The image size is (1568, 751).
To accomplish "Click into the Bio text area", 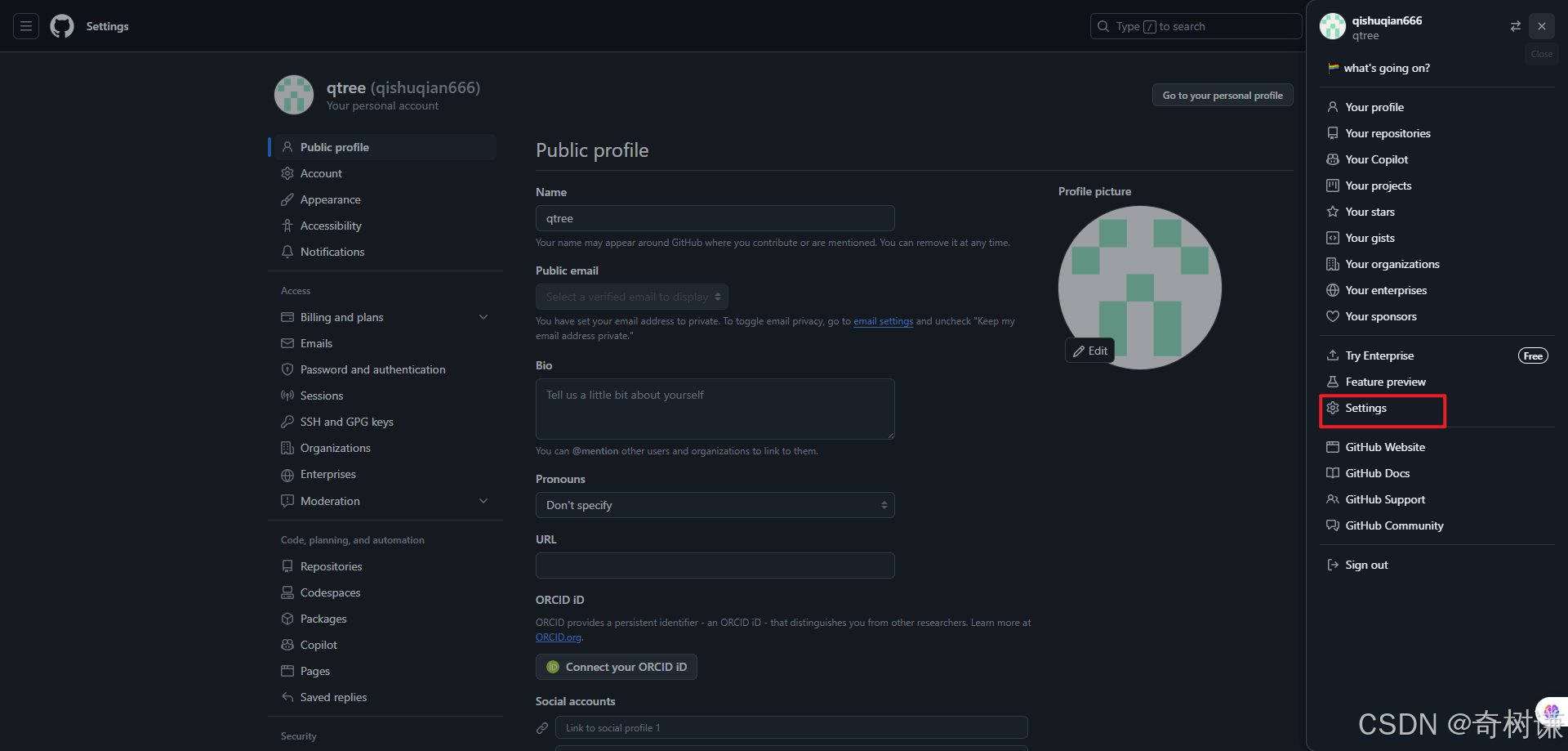I will [x=715, y=409].
